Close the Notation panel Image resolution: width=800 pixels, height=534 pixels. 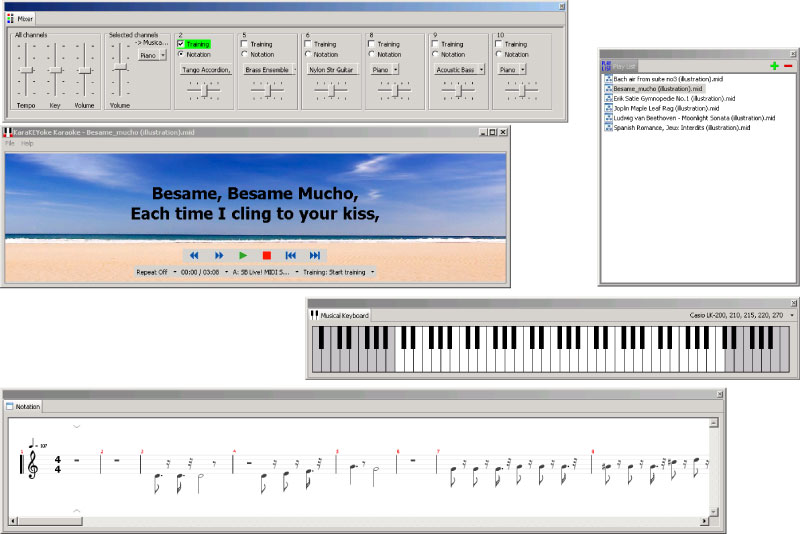[720, 394]
